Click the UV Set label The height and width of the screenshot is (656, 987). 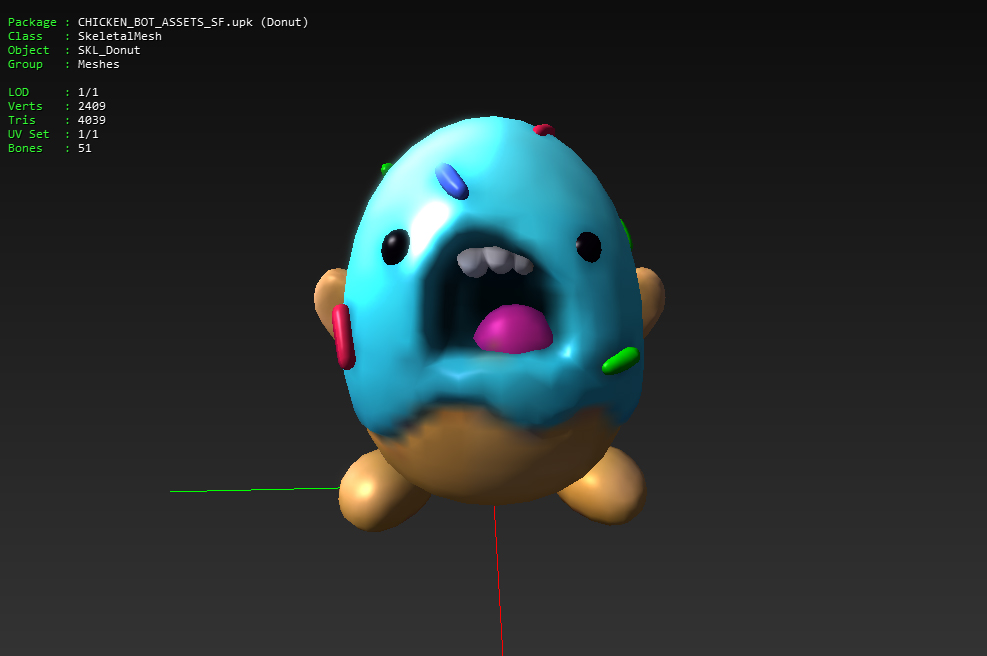click(x=28, y=134)
